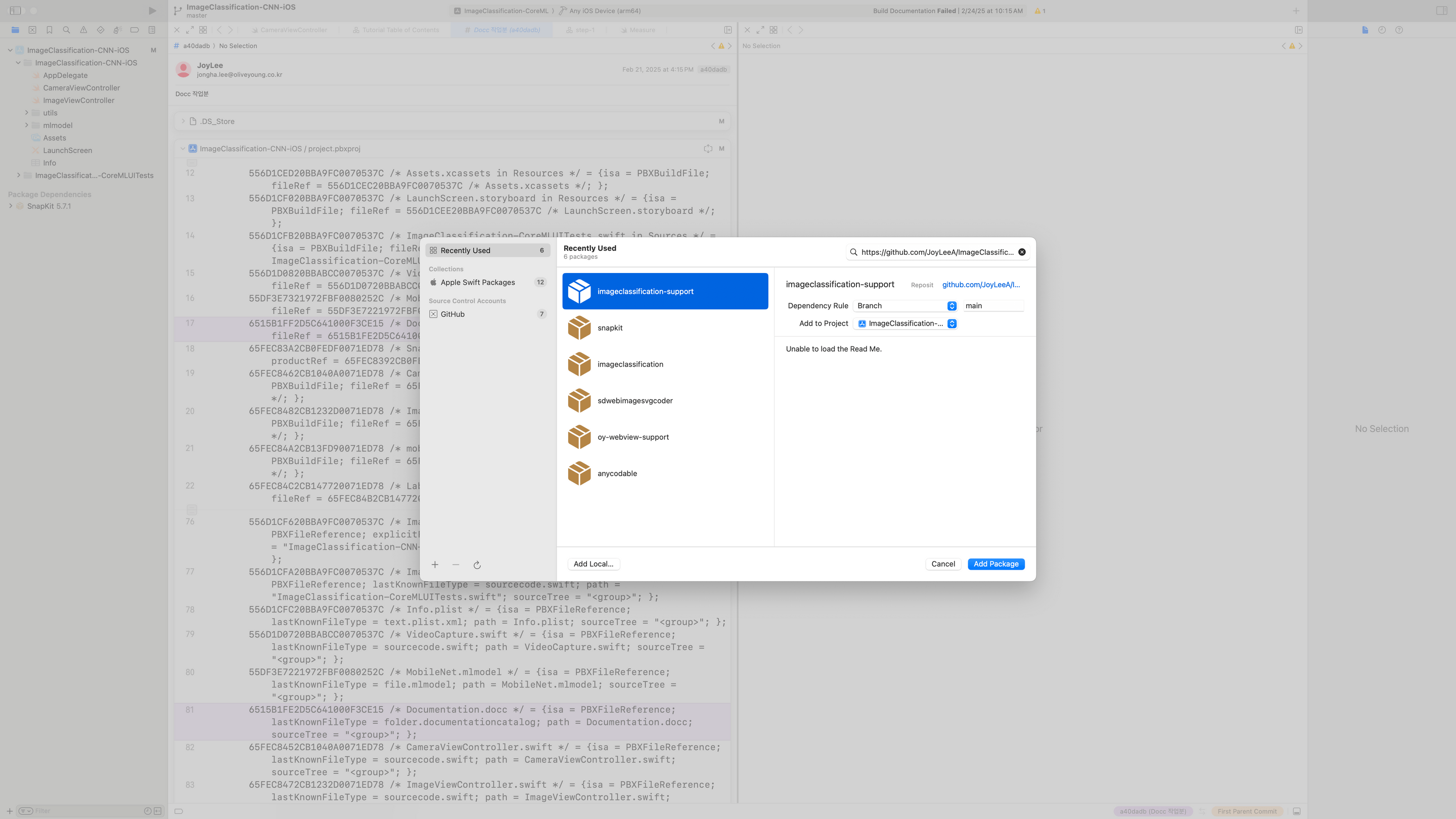Select Apple Swift Packages collection
Screen dimensions: 1456x819
tap(478, 282)
